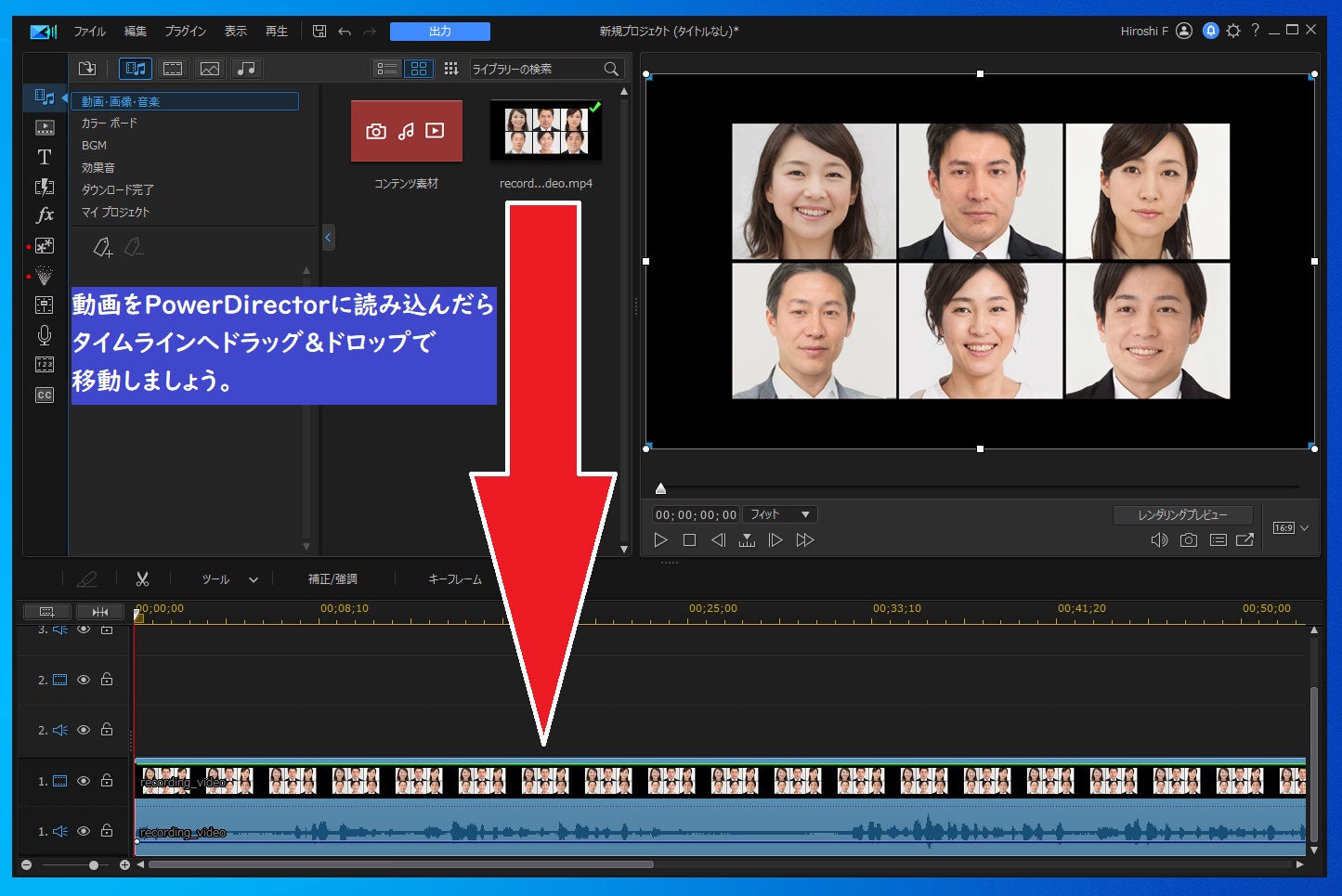Image resolution: width=1342 pixels, height=896 pixels.
Task: Open the subtitle CC room
Action: [44, 395]
